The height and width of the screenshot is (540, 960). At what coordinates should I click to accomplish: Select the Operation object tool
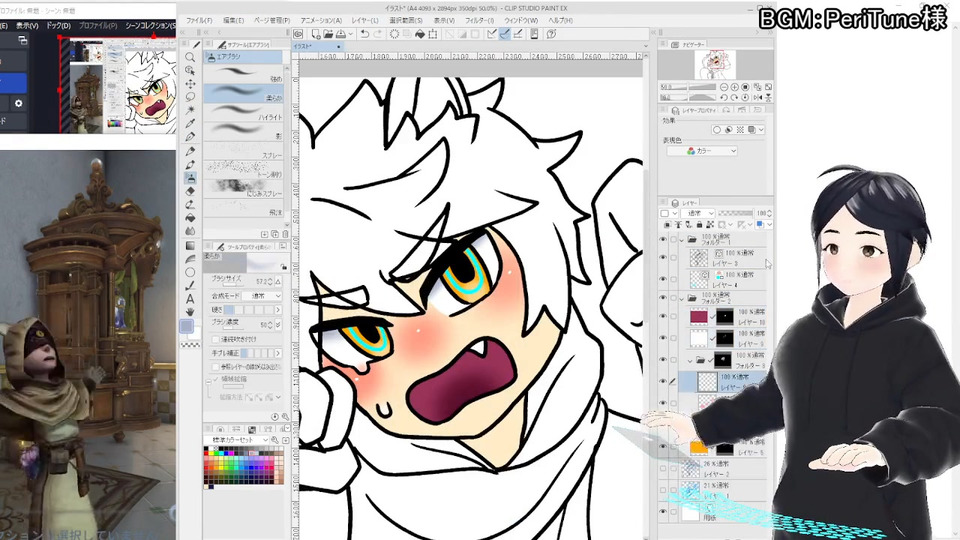pos(190,70)
